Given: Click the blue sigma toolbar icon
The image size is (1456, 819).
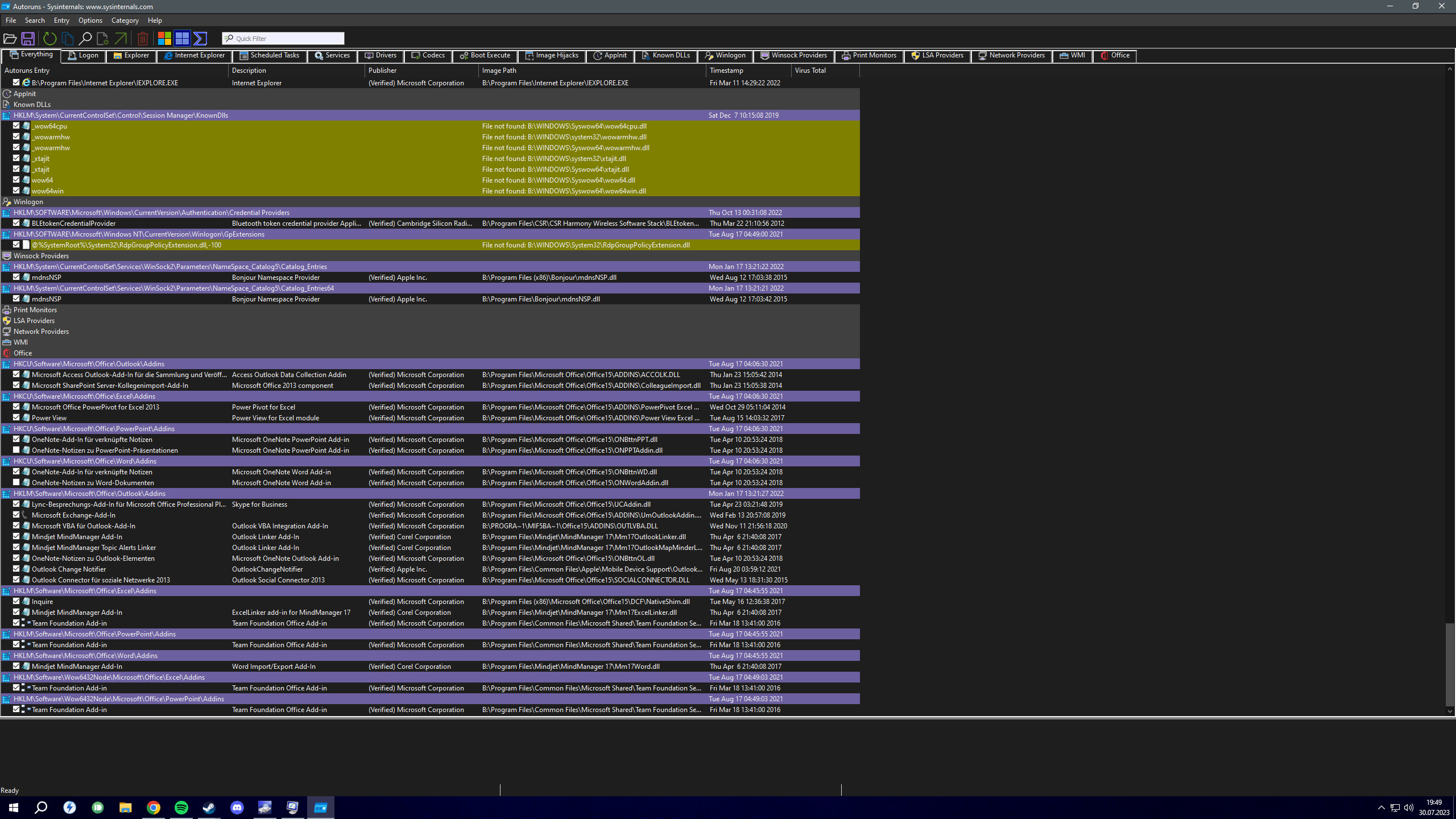Looking at the screenshot, I should tap(200, 39).
